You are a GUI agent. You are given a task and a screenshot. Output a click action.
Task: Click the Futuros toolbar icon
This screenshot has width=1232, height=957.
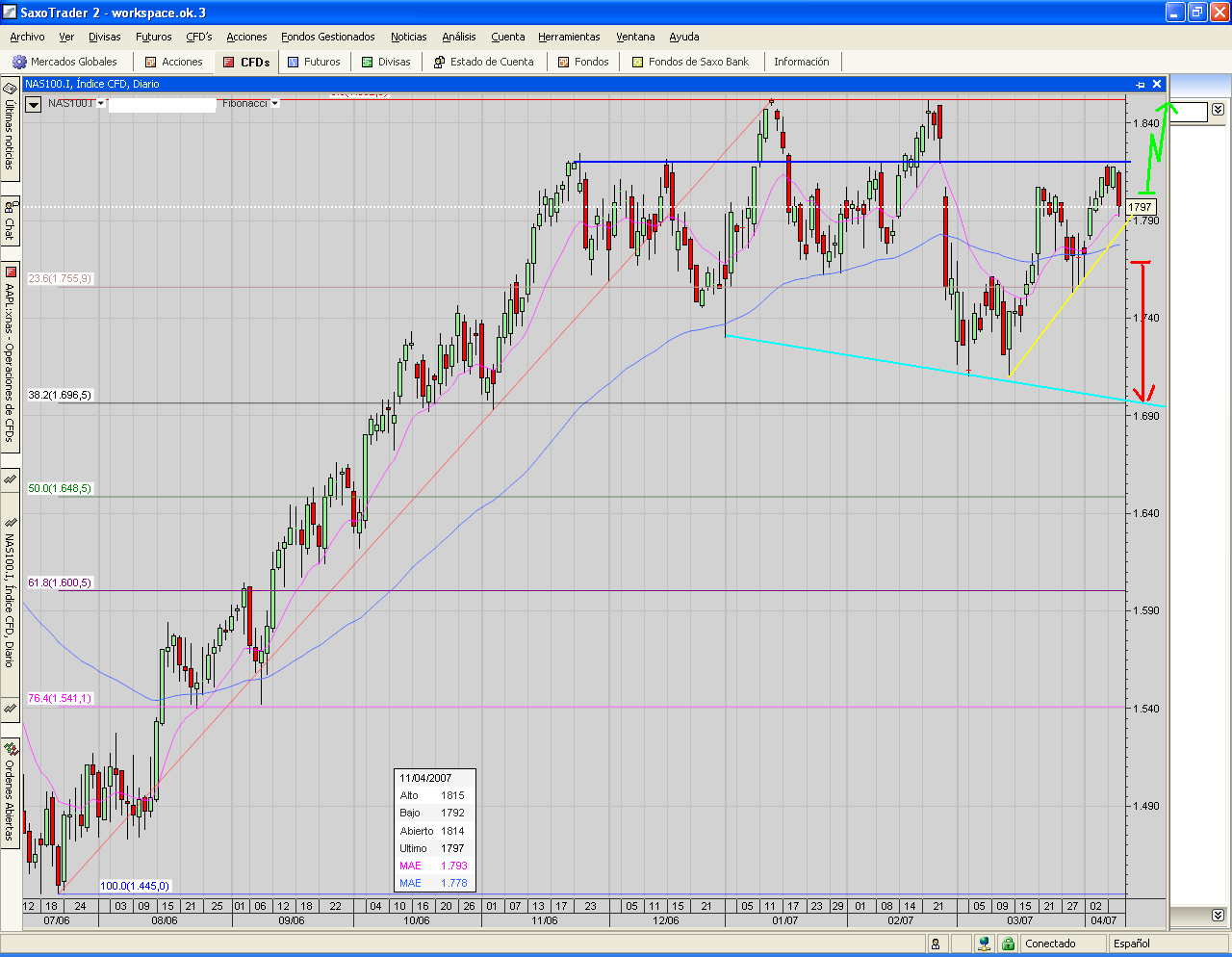click(294, 62)
